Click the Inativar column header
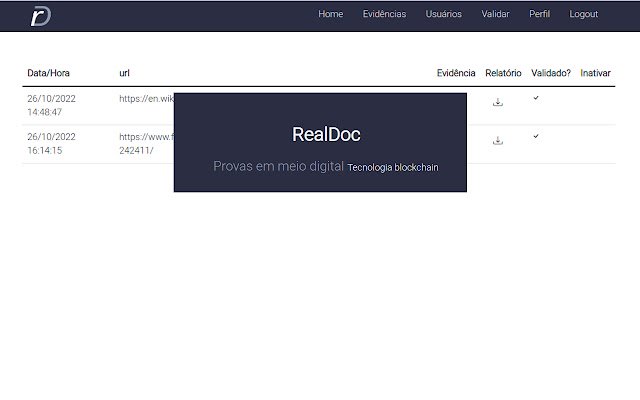The image size is (640, 400). (x=595, y=73)
